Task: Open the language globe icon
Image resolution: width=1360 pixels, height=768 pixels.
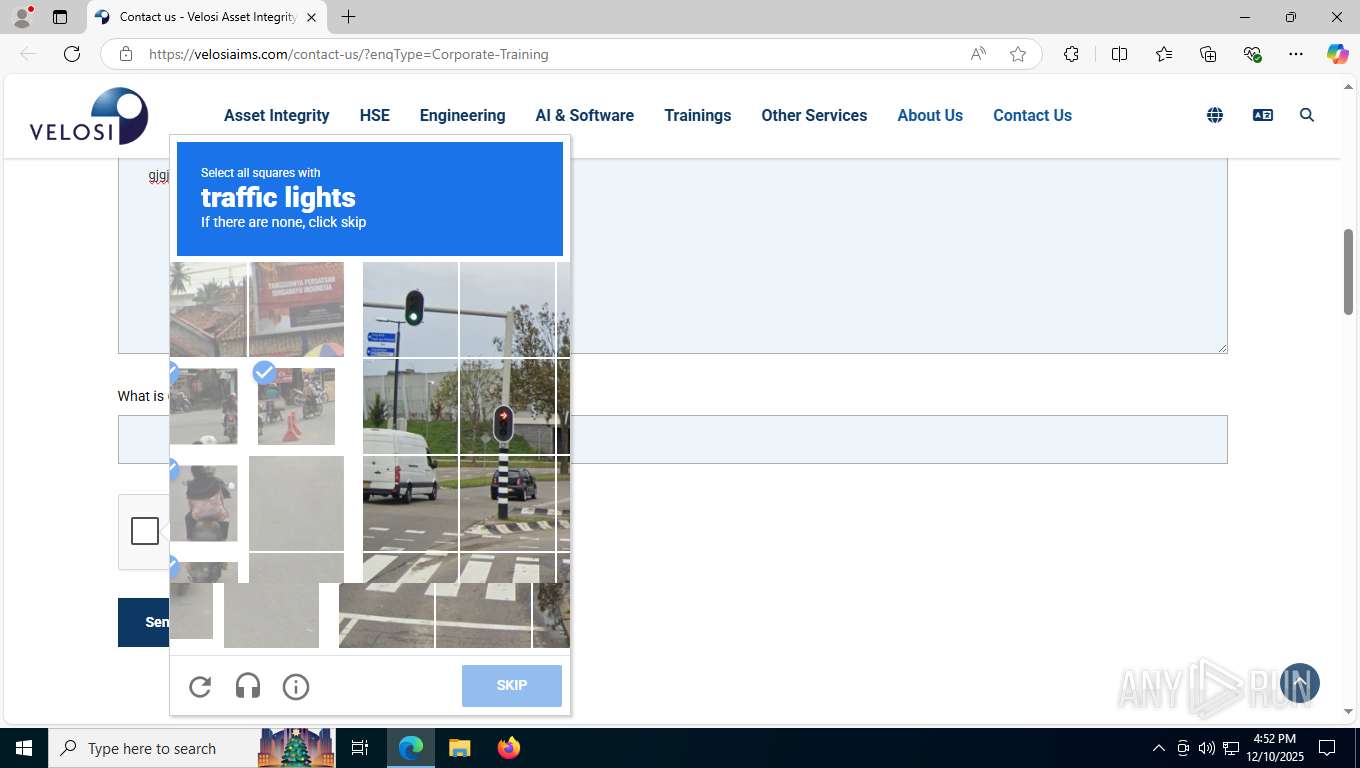Action: point(1215,115)
